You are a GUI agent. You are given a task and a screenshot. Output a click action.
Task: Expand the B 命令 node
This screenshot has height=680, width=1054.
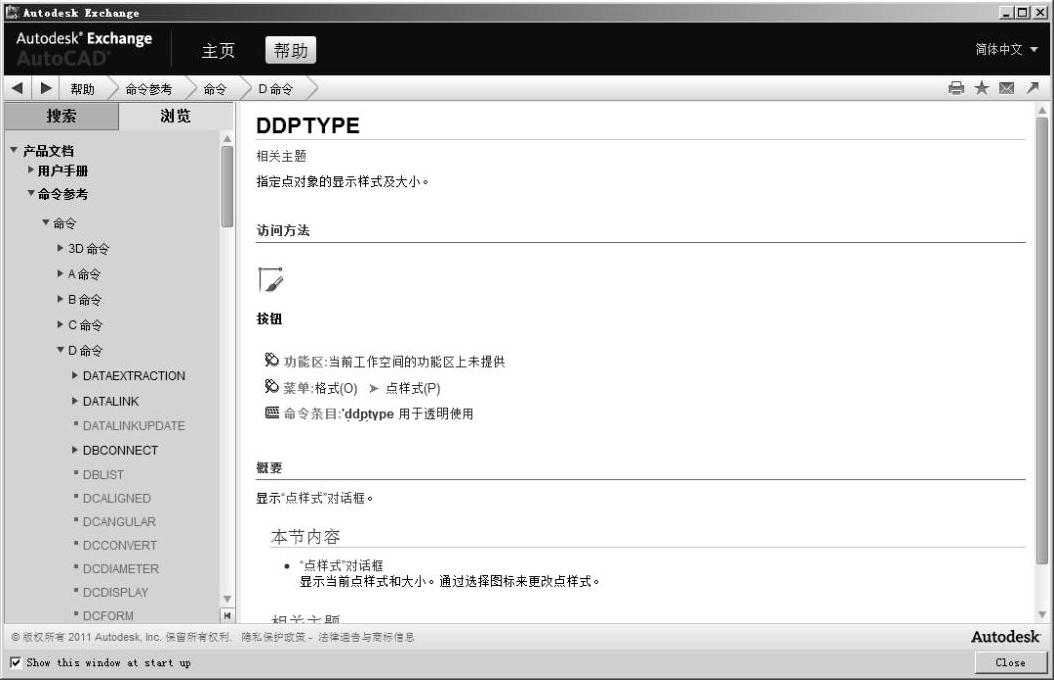[60, 299]
